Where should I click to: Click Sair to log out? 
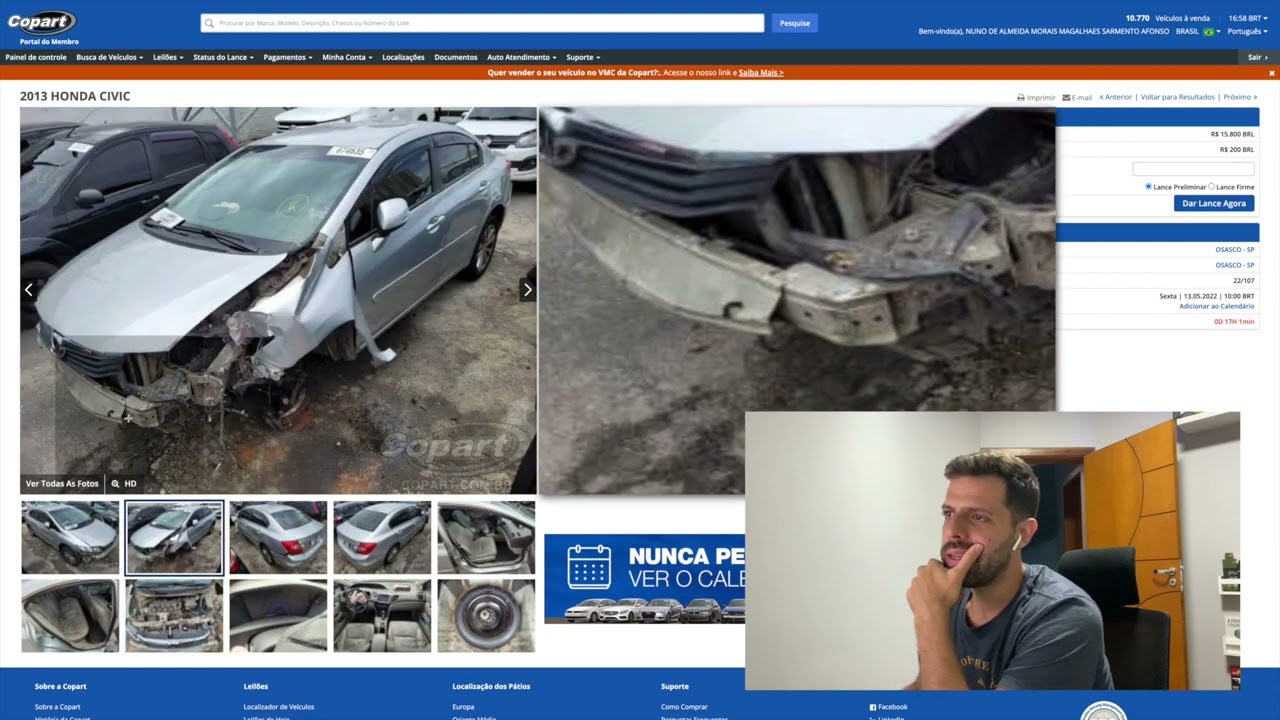1258,57
